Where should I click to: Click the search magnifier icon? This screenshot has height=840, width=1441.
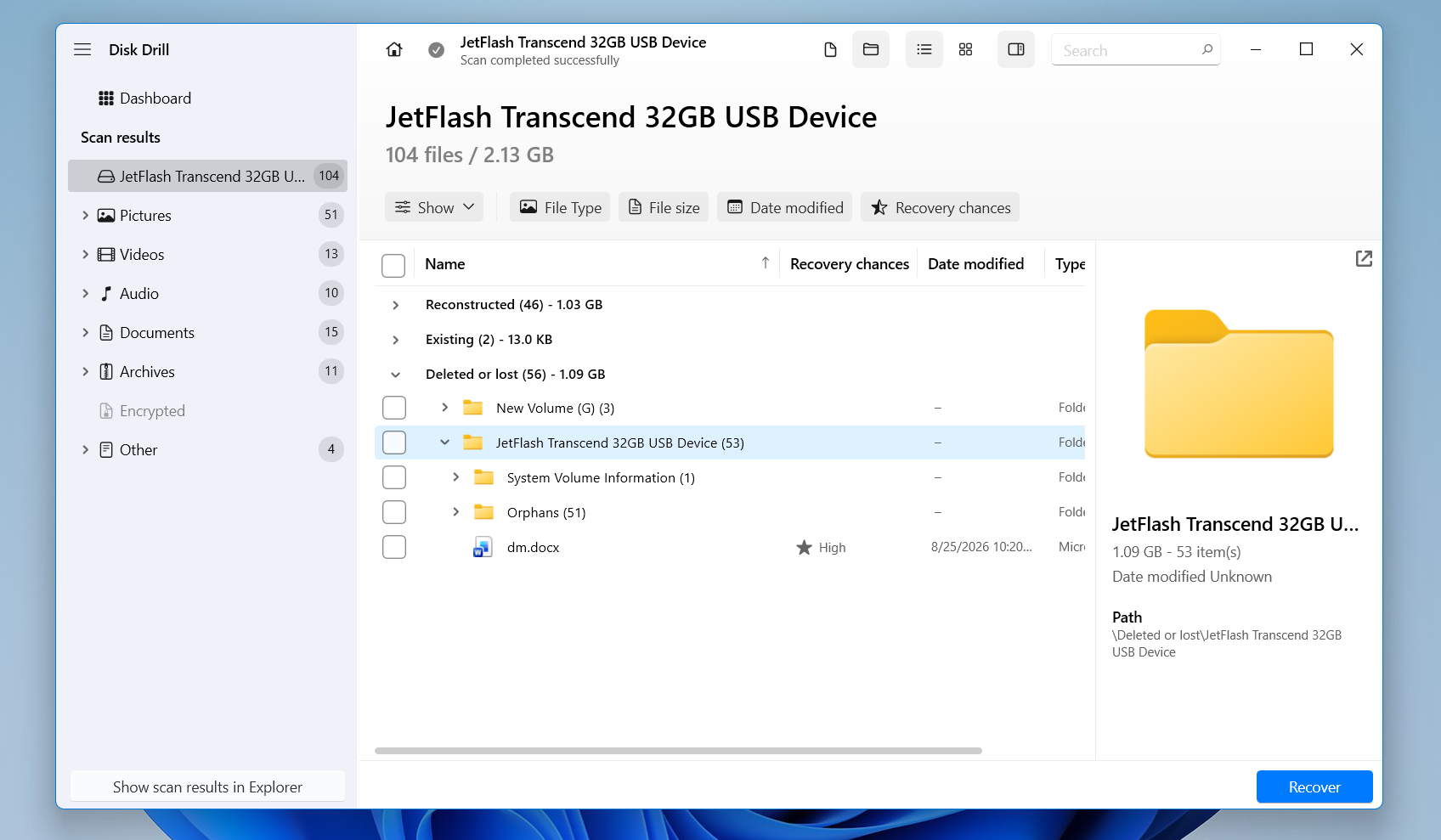tap(1207, 49)
